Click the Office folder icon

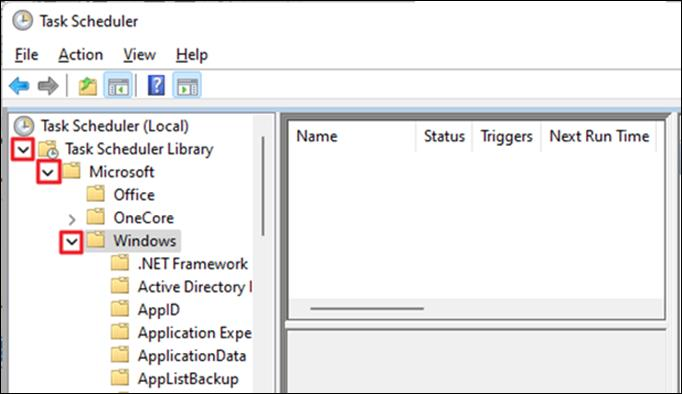coord(96,194)
